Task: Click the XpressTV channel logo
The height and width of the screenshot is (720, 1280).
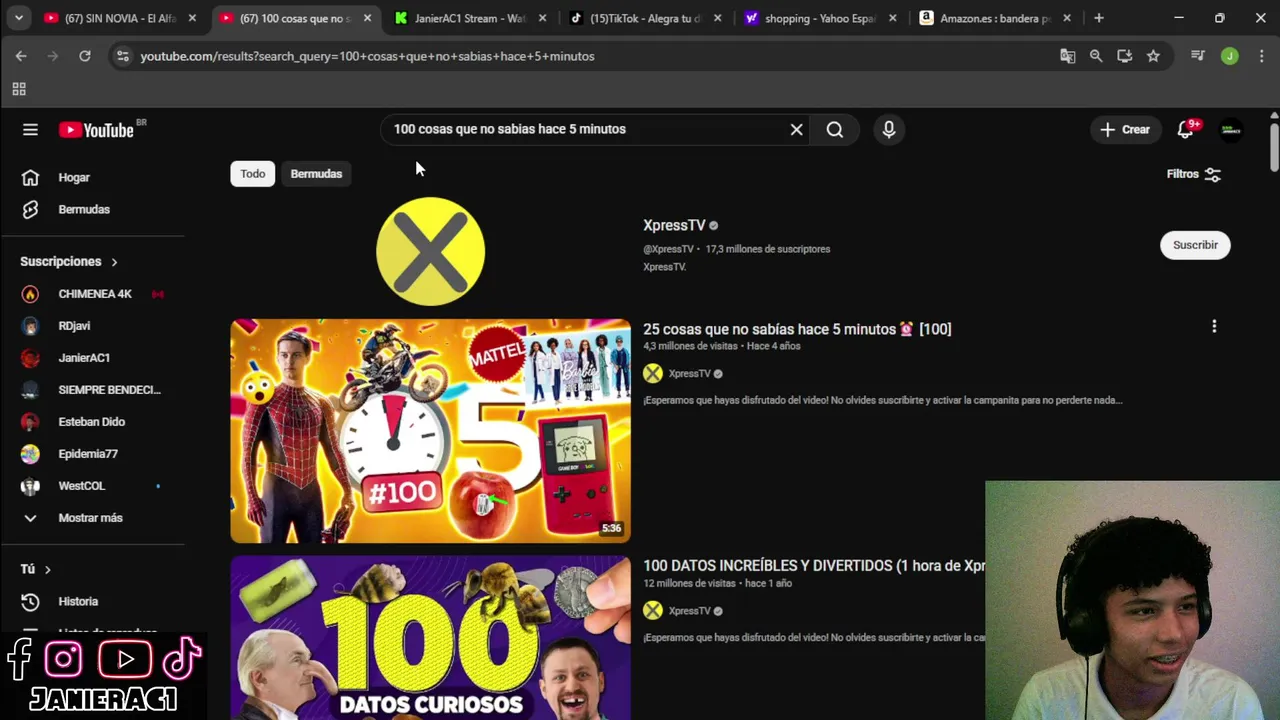Action: 430,251
